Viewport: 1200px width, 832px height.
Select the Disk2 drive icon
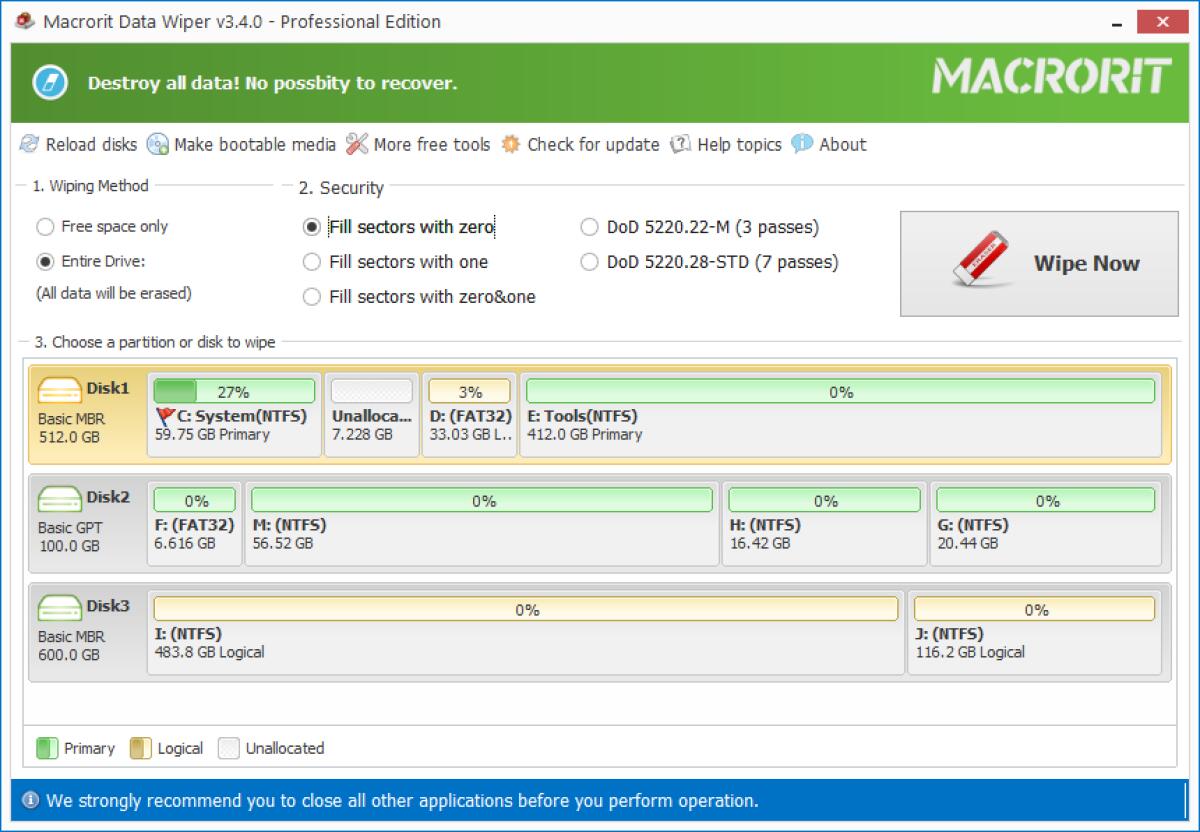(x=59, y=498)
